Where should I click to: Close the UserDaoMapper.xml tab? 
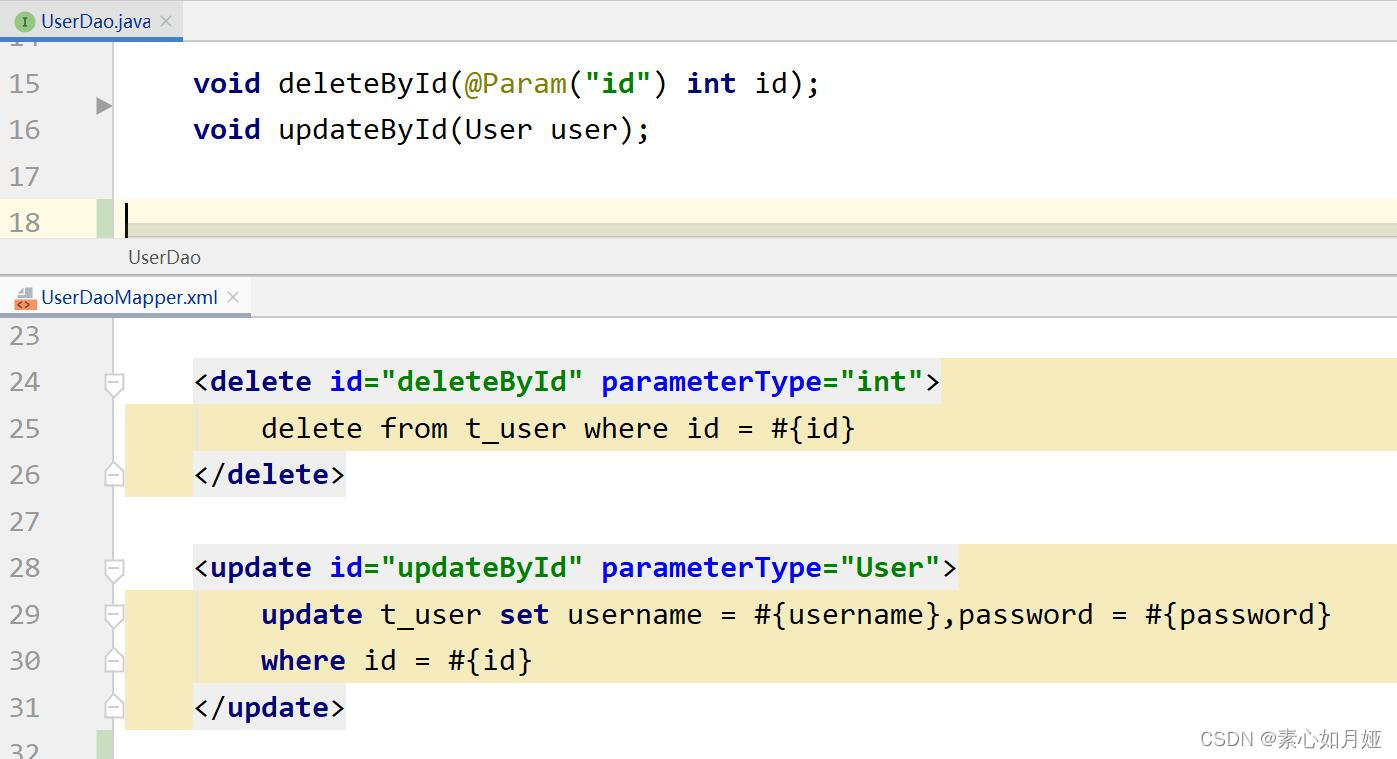pos(233,297)
